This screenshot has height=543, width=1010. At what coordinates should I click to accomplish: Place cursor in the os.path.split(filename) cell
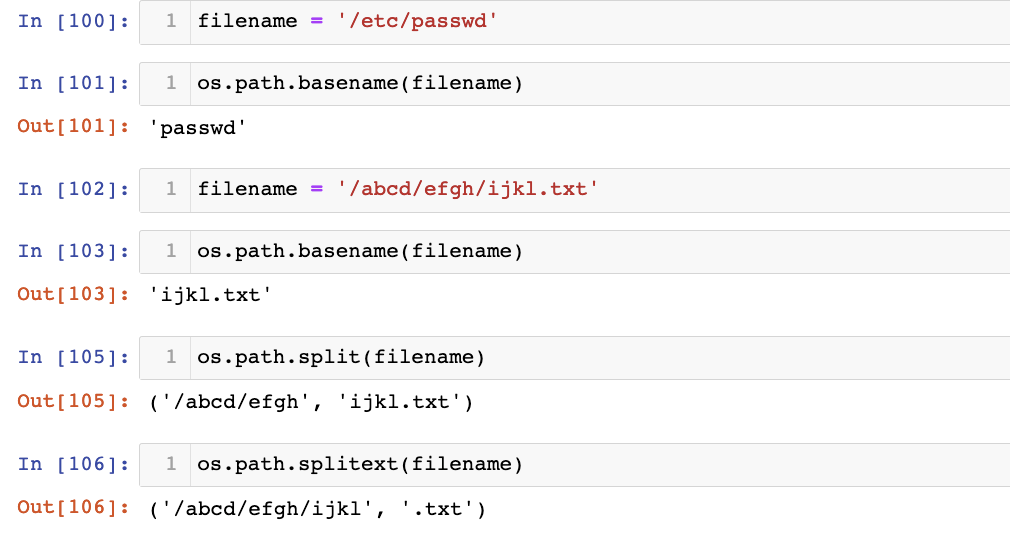tap(600, 357)
